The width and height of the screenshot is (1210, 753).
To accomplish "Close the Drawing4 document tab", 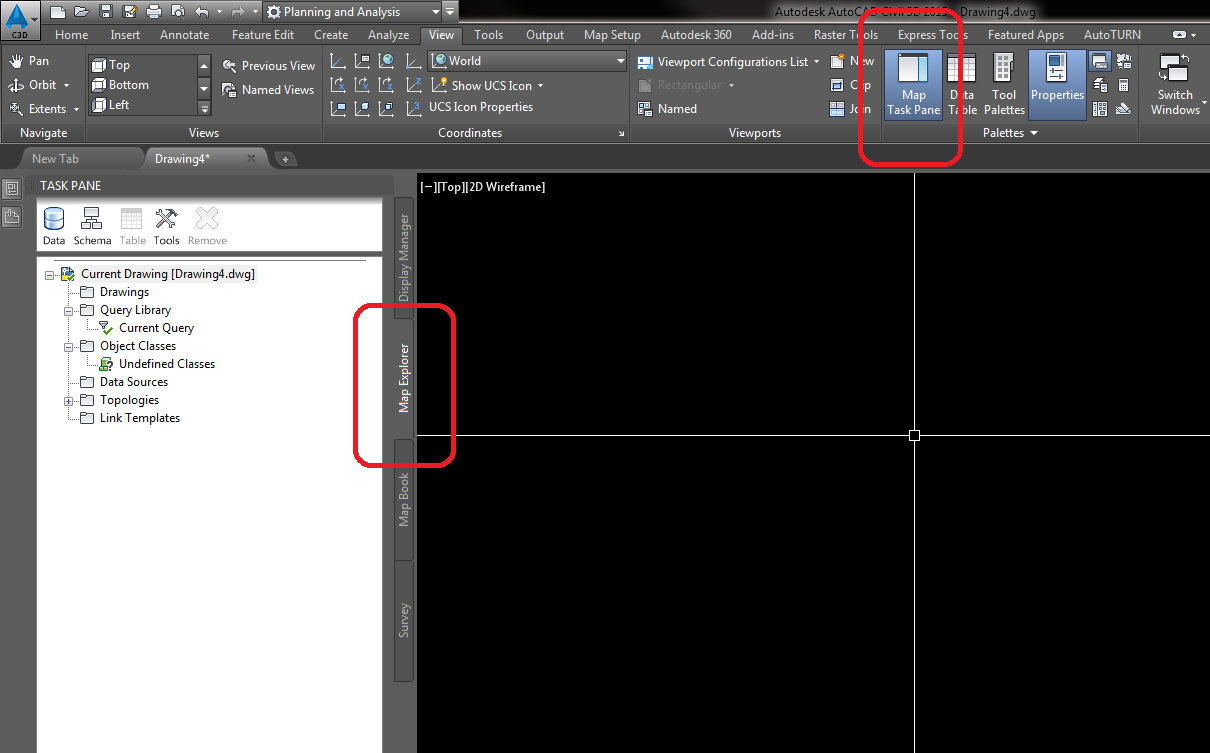I will pos(251,158).
